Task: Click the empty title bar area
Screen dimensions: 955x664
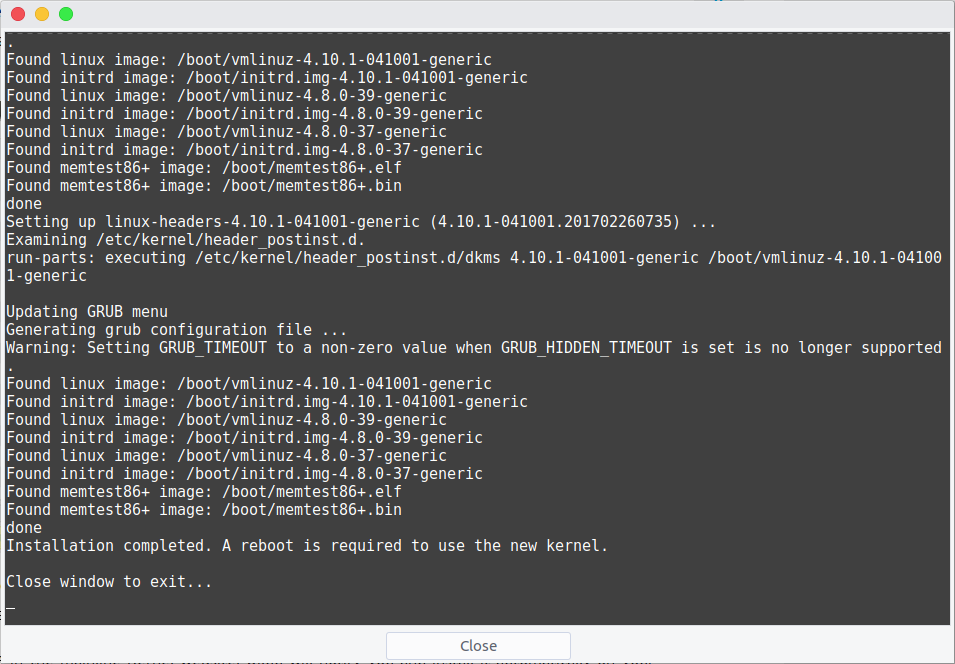Action: point(487,14)
